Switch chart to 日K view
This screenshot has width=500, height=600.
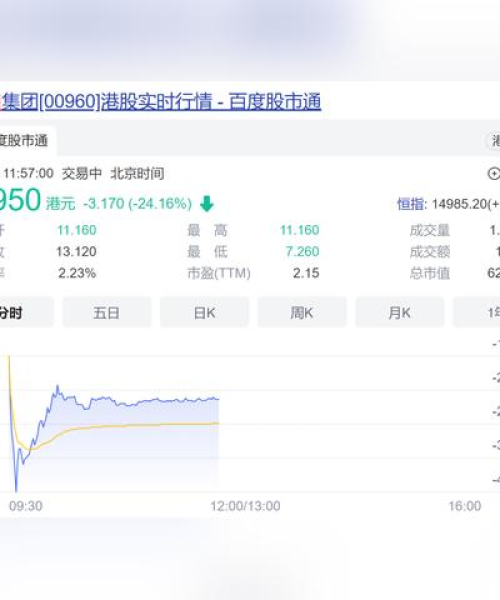coord(204,313)
